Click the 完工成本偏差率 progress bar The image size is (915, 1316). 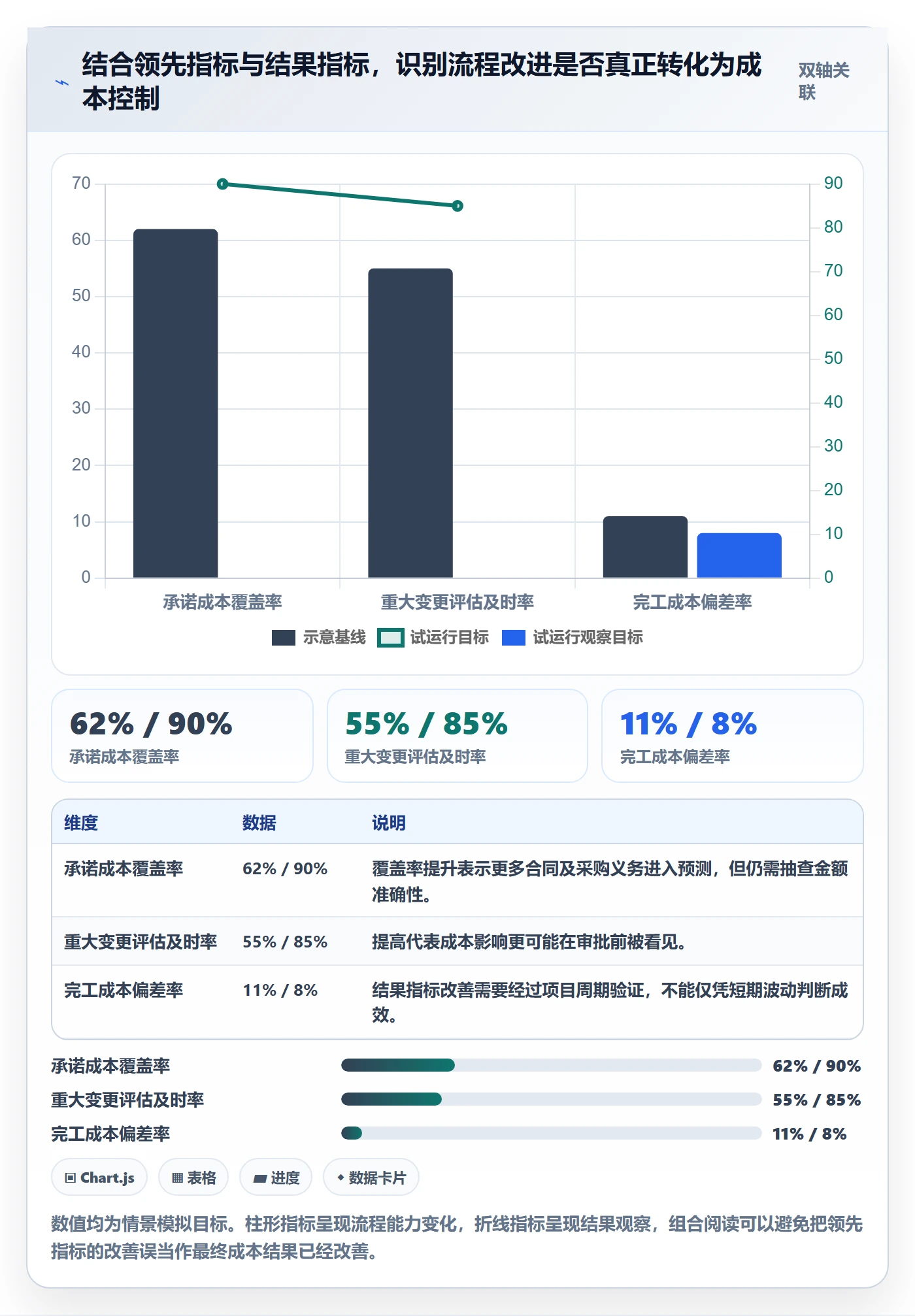[x=552, y=1134]
